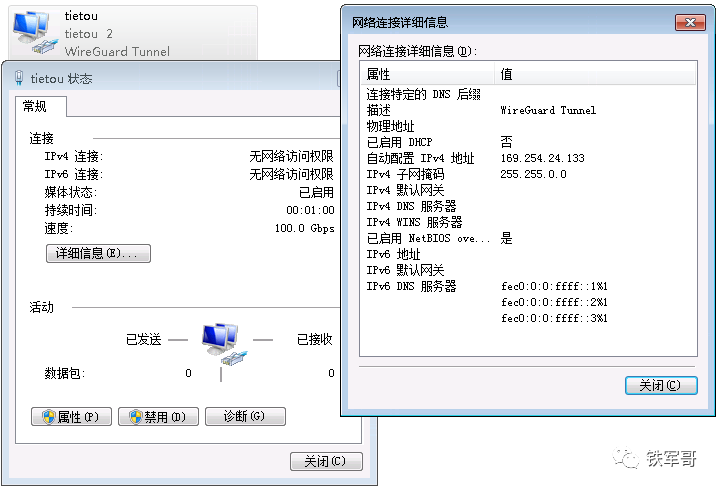Click the value fec0:0:0:ffff::3%1

tap(554, 318)
